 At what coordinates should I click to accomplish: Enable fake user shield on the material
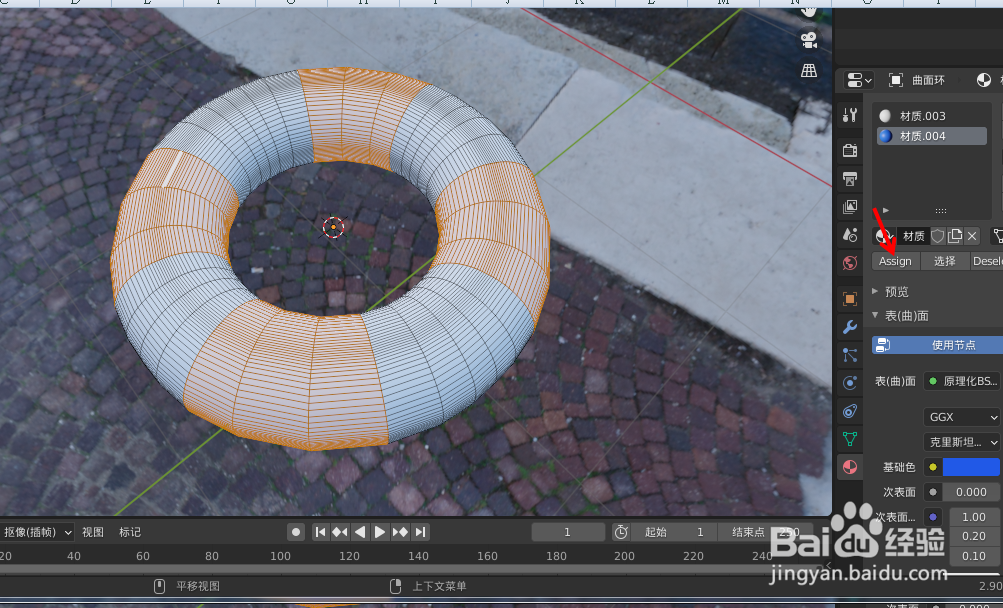pos(939,236)
